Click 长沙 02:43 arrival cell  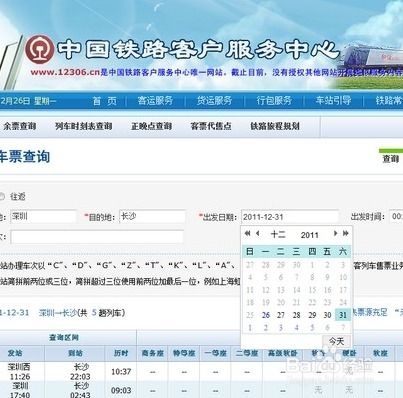click(x=80, y=390)
